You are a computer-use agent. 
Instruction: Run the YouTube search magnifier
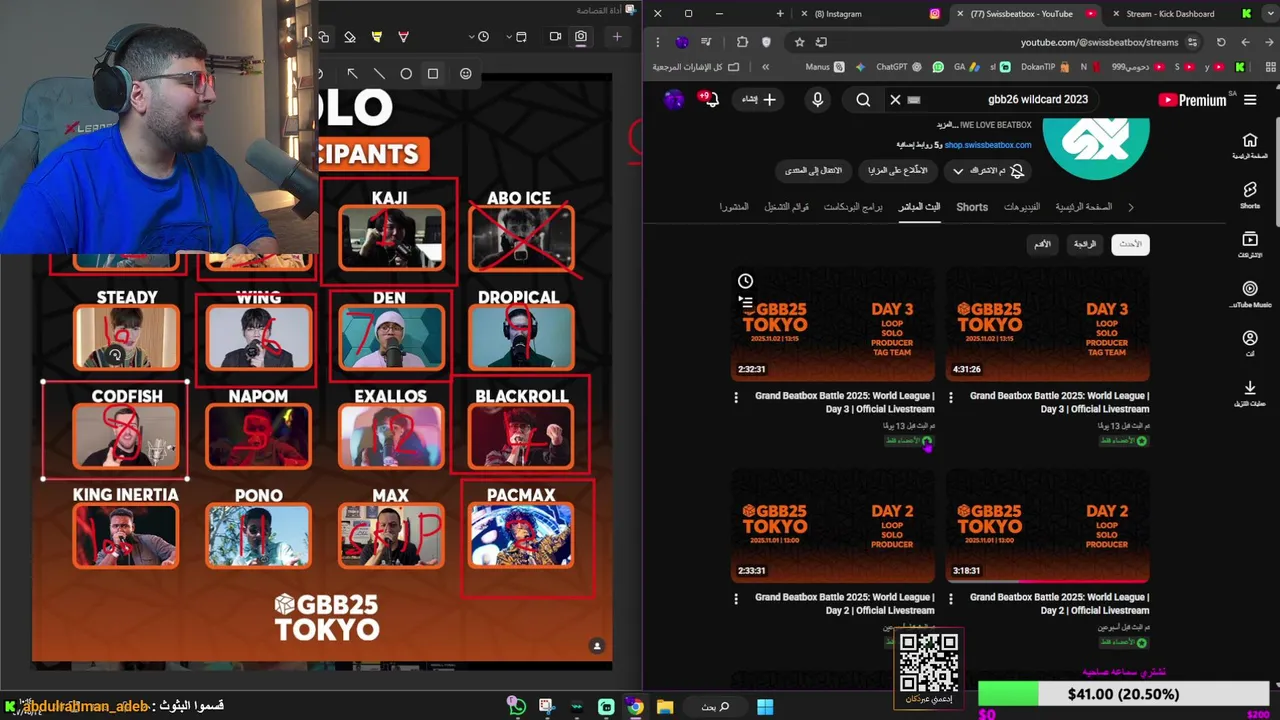863,100
